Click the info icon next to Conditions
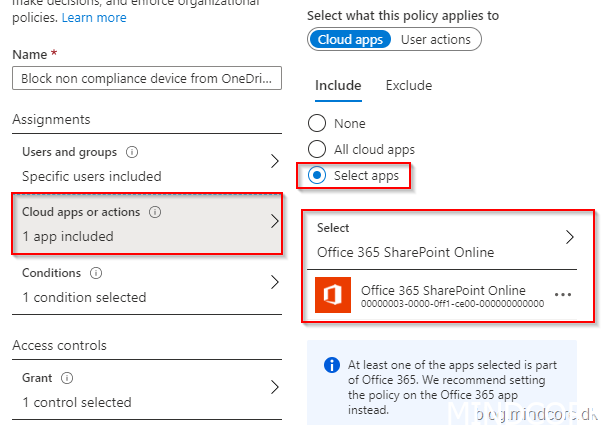Viewport: 605px width, 425px height. (x=96, y=273)
